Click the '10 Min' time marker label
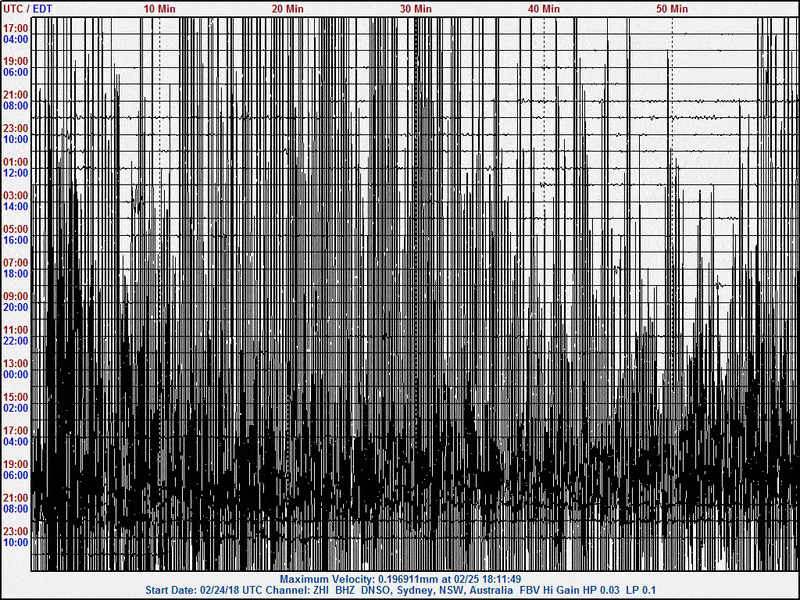The image size is (800, 600). [159, 9]
